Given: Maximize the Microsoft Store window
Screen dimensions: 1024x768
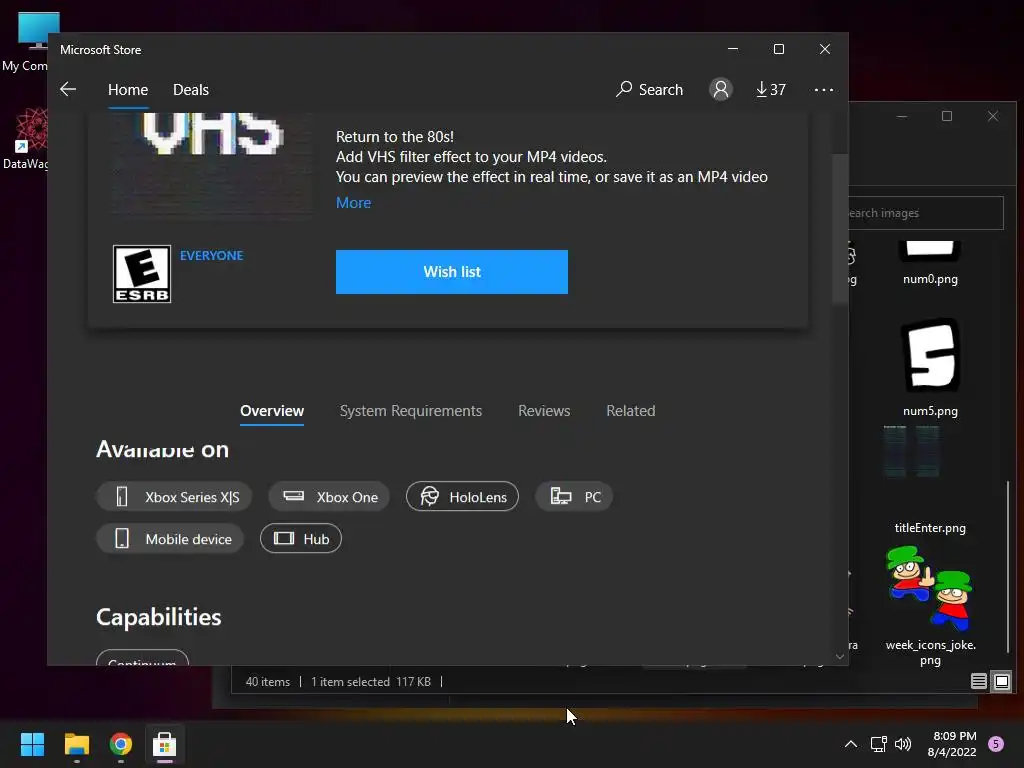Looking at the screenshot, I should coord(778,49).
